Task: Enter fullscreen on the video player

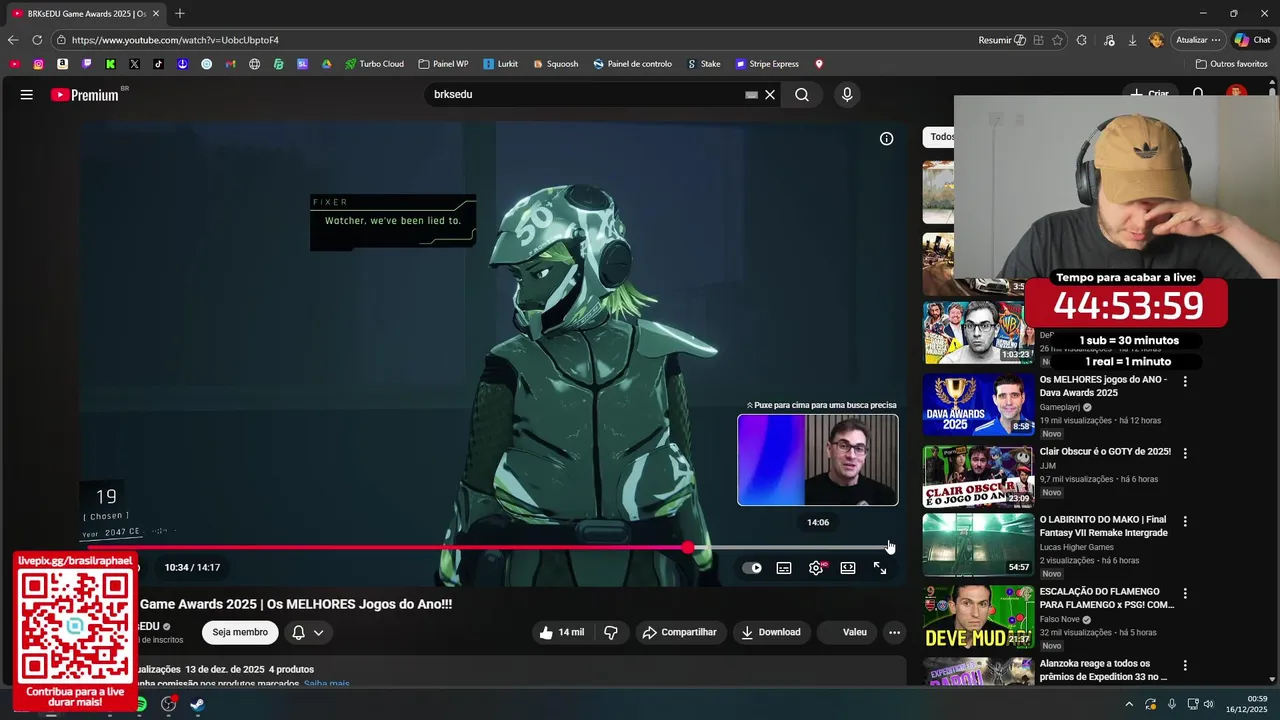Action: tap(880, 568)
